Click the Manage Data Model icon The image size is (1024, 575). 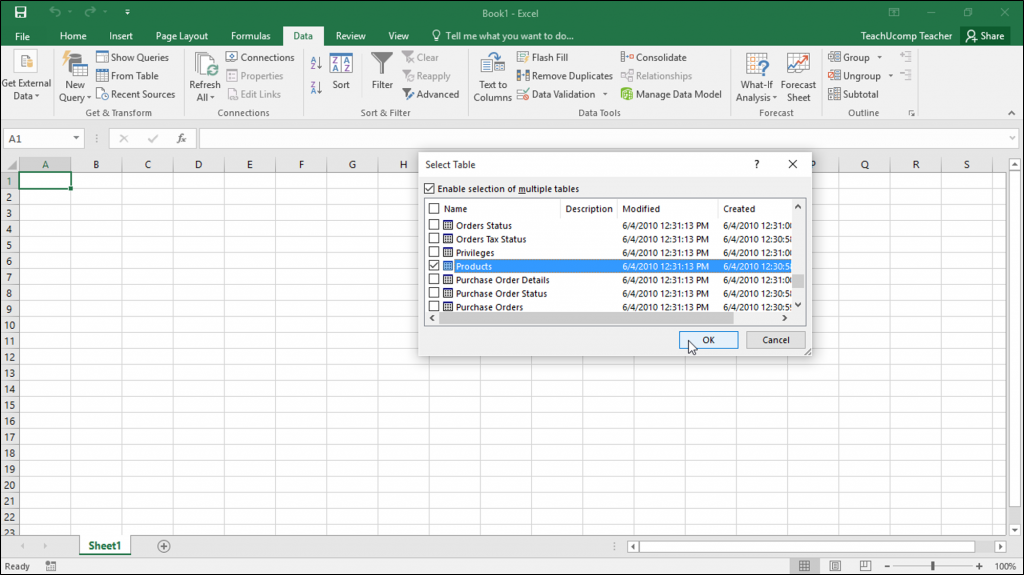[x=627, y=94]
